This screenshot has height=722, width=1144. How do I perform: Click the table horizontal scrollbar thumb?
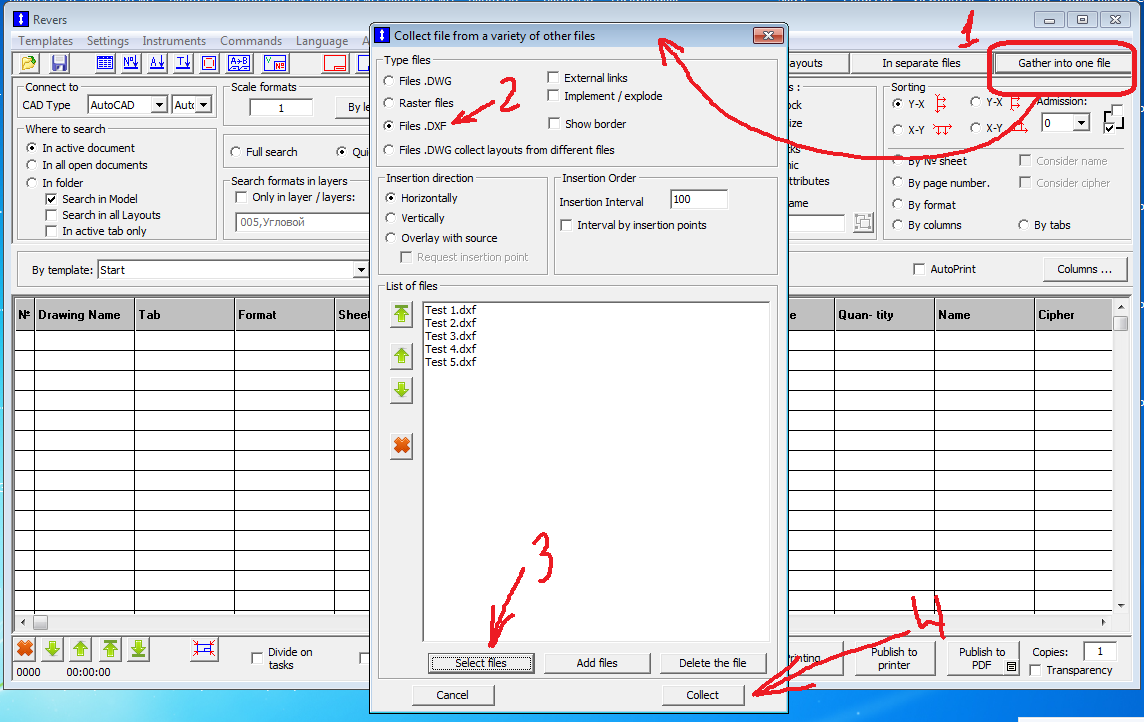click(x=41, y=622)
